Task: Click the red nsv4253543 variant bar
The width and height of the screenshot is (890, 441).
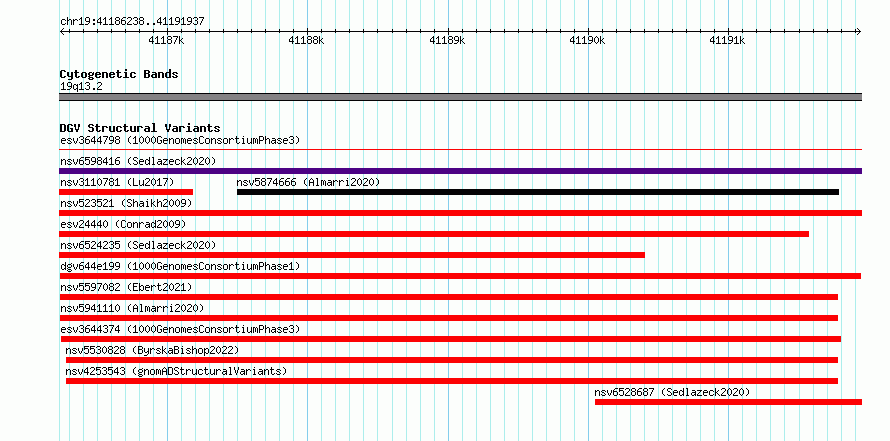Action: point(452,381)
